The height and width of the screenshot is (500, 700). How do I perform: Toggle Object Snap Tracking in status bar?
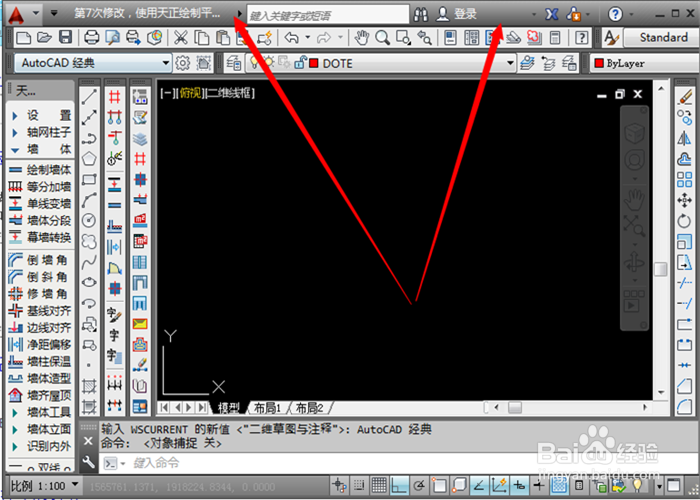(x=479, y=485)
